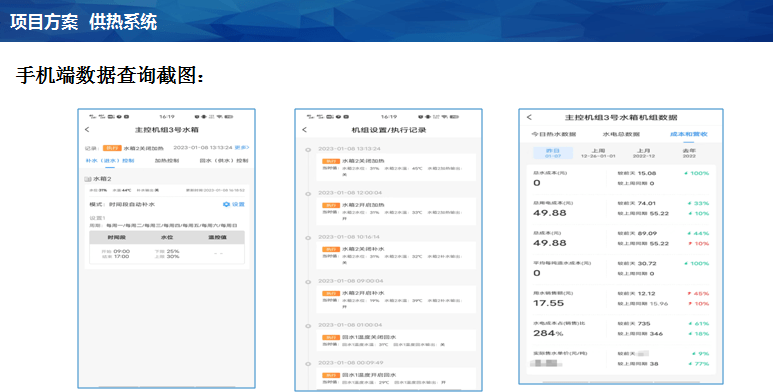Click the 总用电成本 value 49.88
Screen dimensions: 773x392
[550, 213]
